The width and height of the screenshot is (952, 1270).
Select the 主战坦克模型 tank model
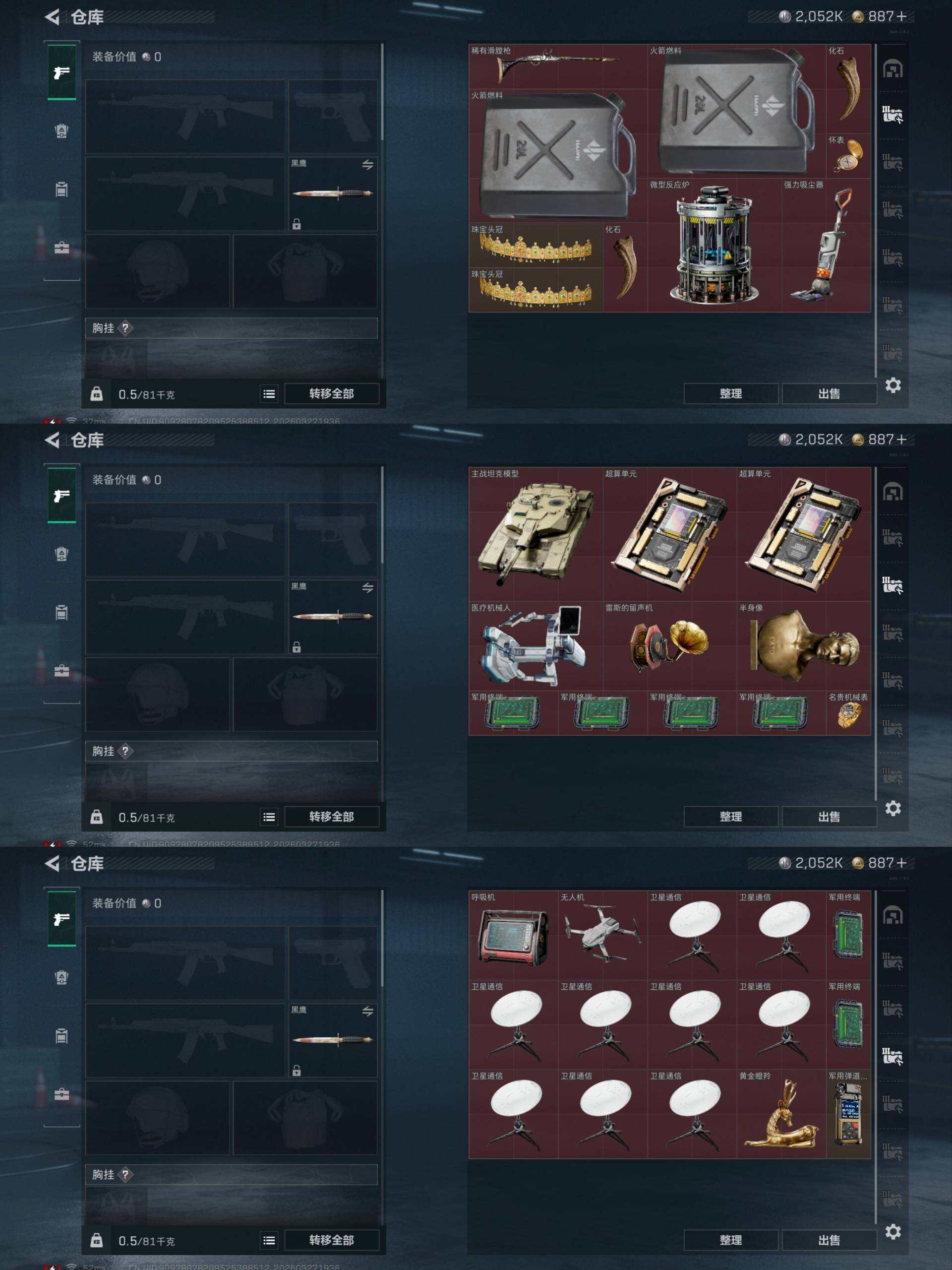[x=536, y=534]
